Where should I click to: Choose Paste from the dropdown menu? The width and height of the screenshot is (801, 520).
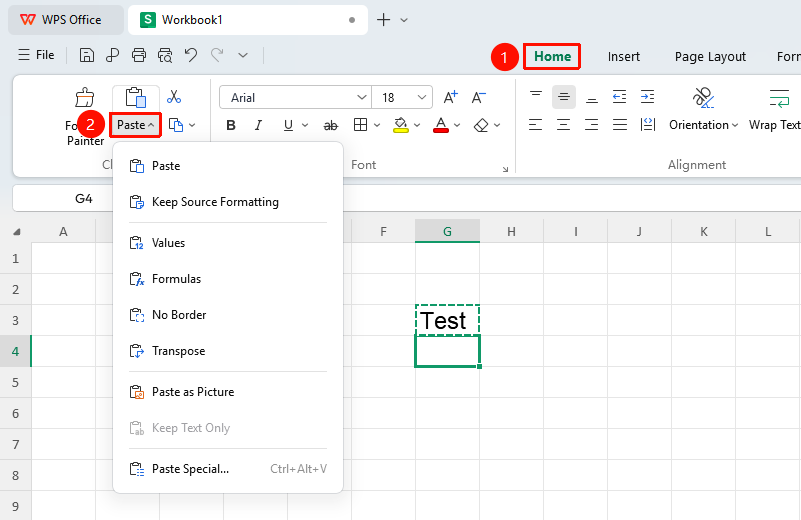pos(228,166)
